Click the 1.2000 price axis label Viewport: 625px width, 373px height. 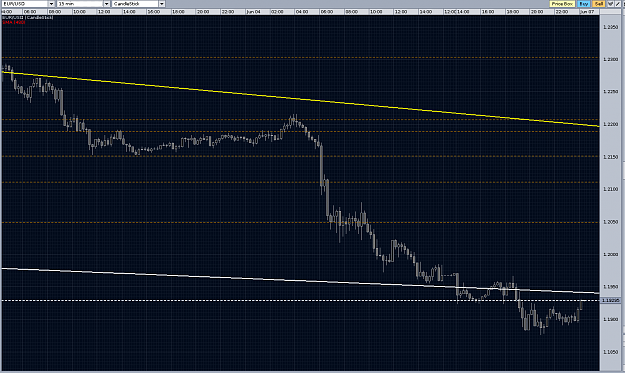(x=611, y=254)
